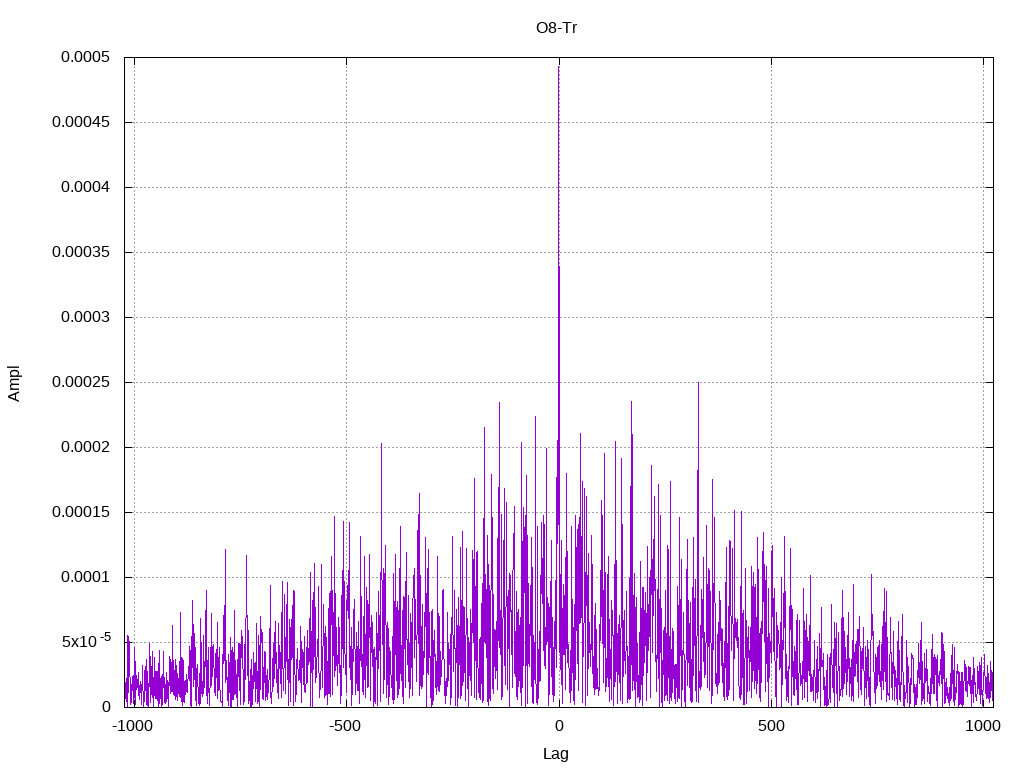Click the 0.00015 y-axis tick label
Screen dimensions: 1024x768
pos(81,512)
